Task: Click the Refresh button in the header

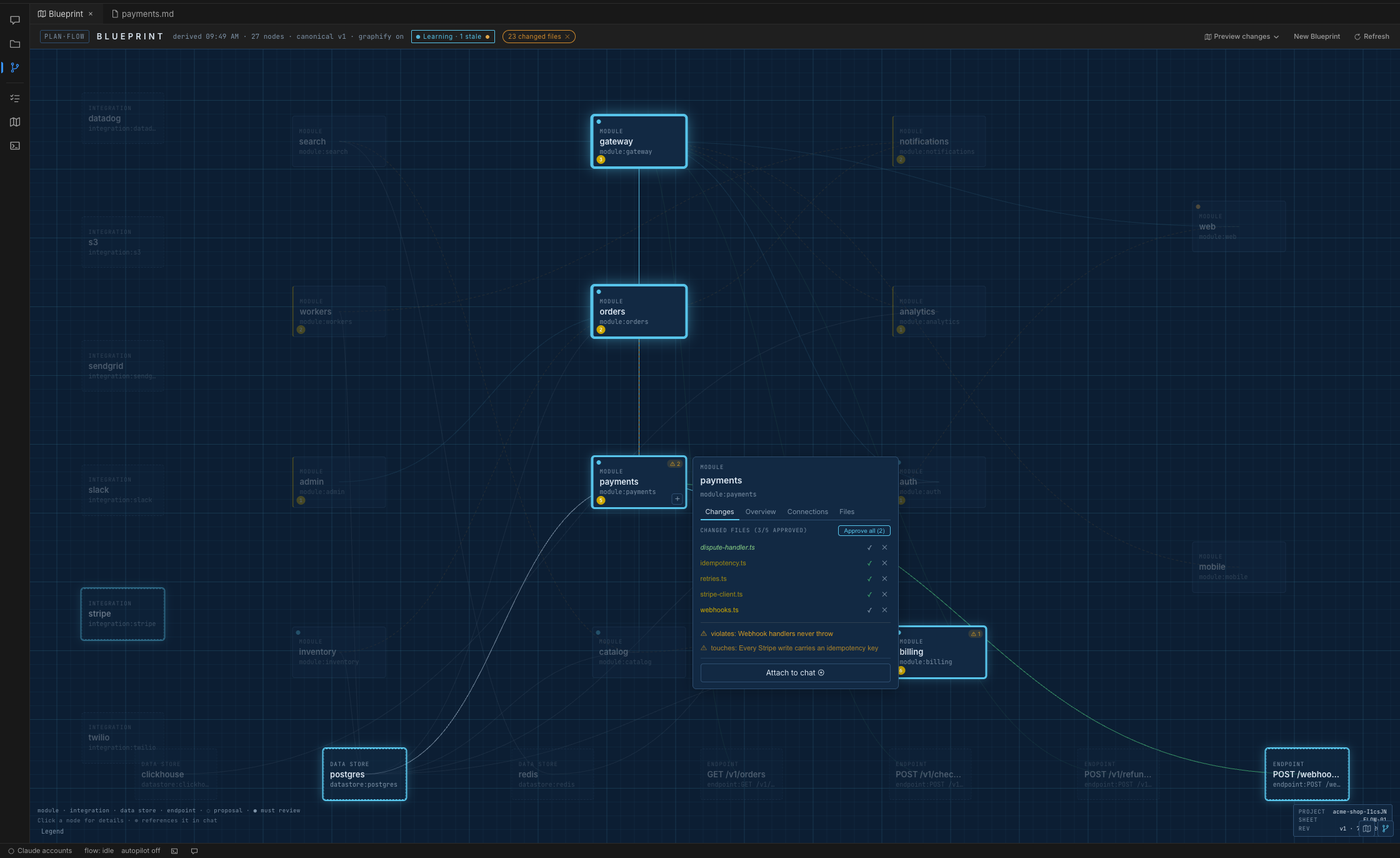Action: 1371,36
